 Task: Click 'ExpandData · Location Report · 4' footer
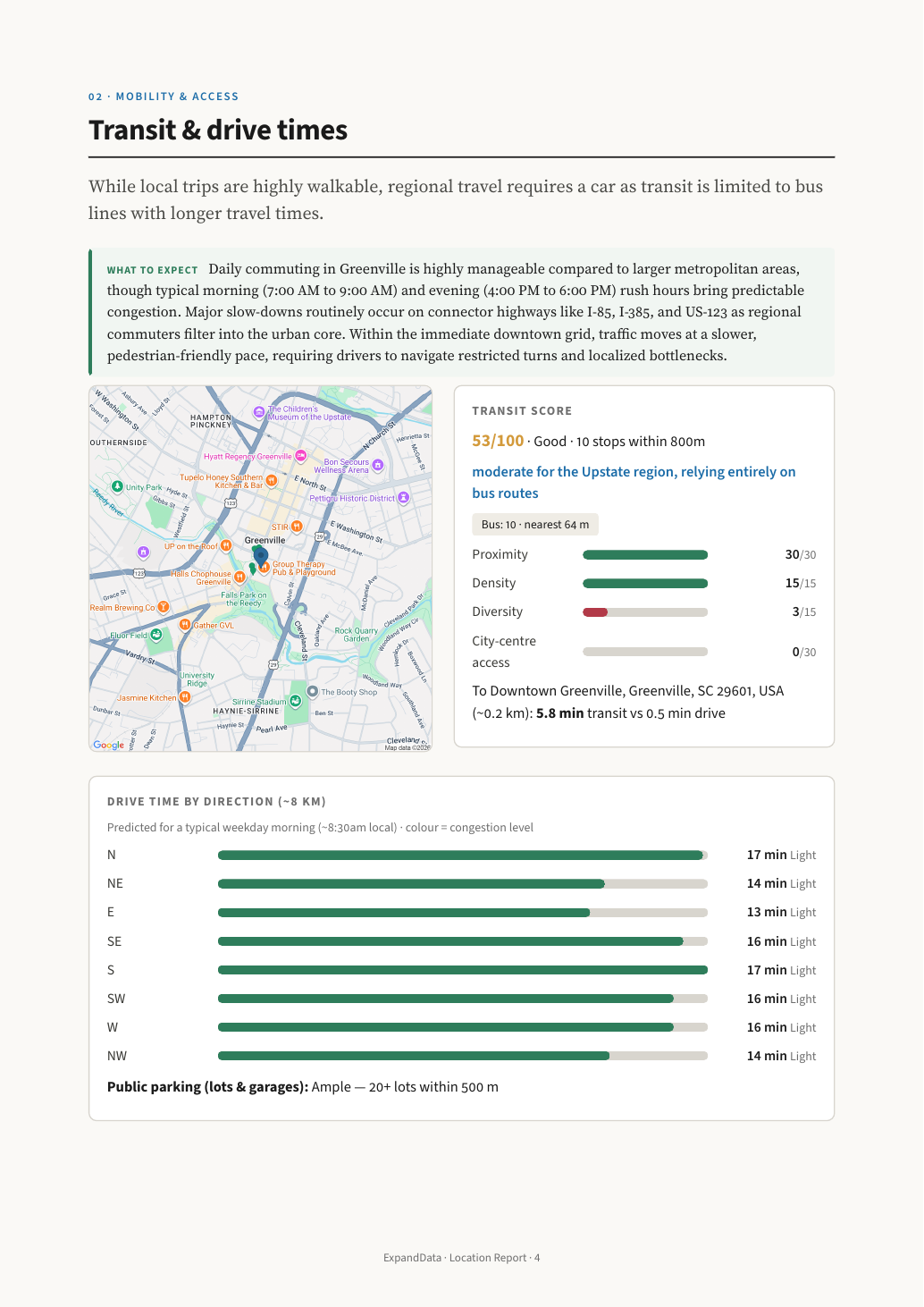tap(462, 1258)
